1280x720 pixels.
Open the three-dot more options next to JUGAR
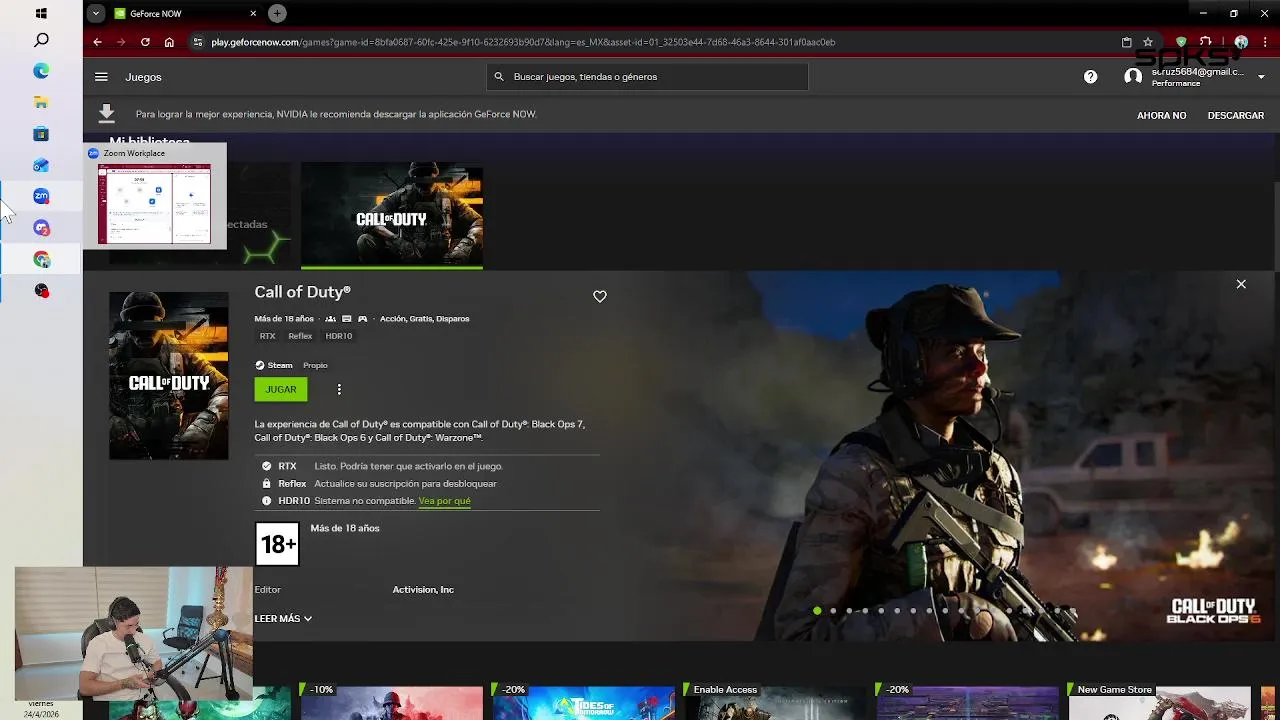coord(339,389)
